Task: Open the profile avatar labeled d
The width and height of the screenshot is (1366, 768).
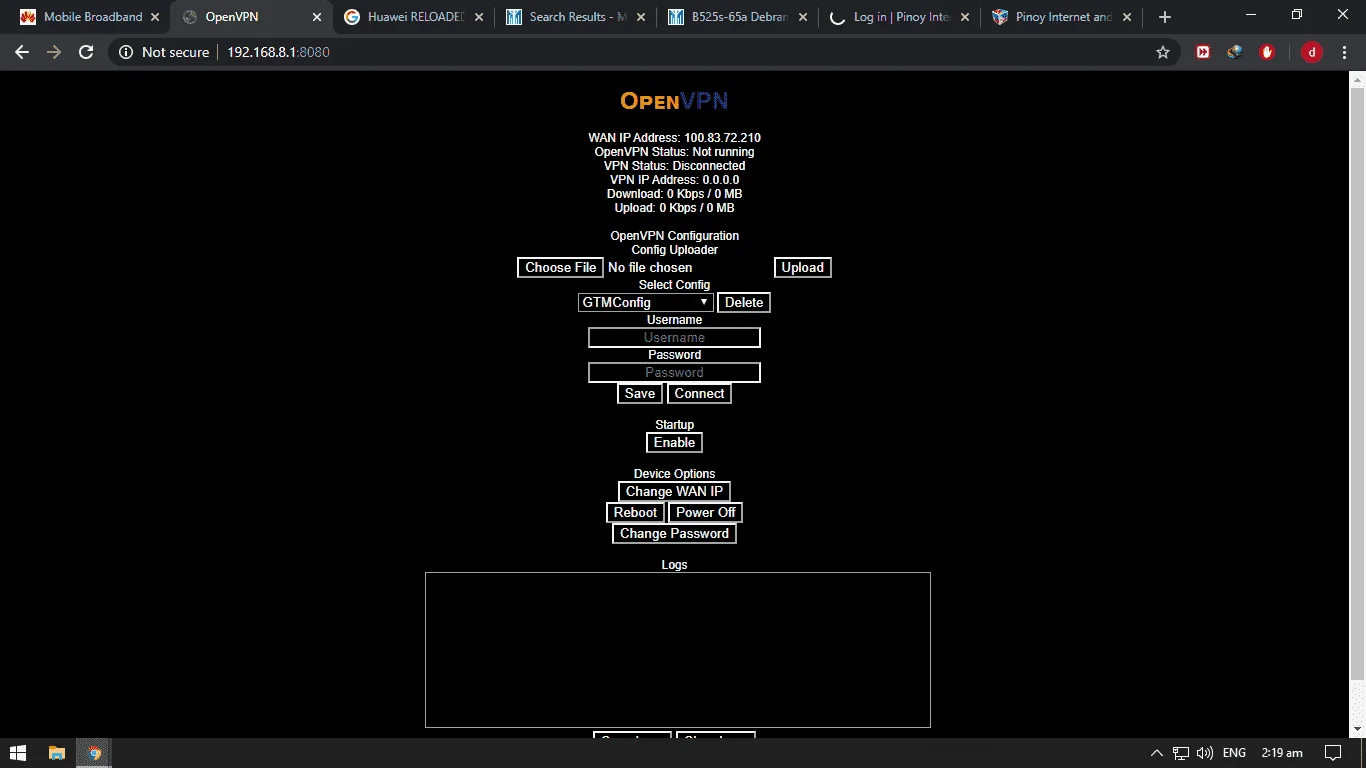Action: pos(1311,52)
